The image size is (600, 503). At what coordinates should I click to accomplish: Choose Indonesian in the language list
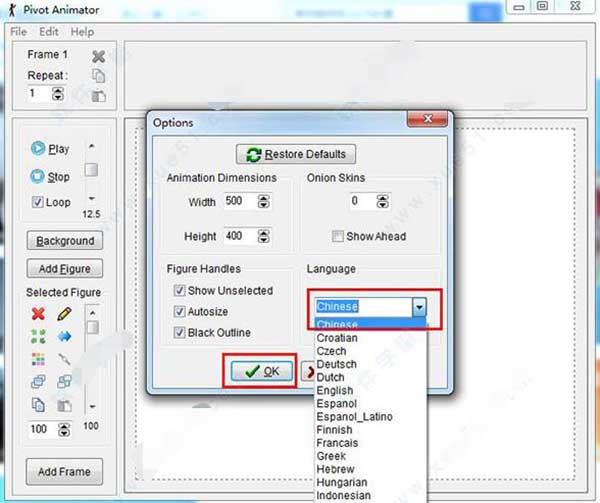point(370,495)
